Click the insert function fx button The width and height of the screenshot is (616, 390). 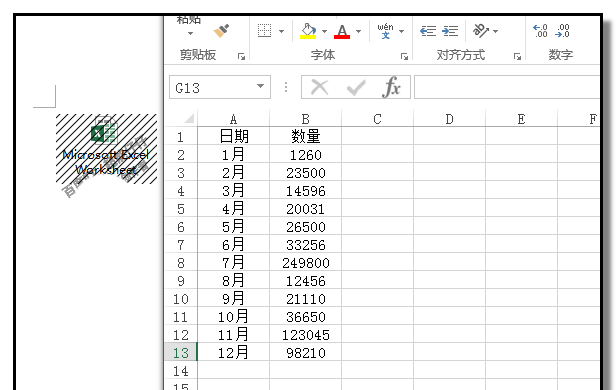pos(391,87)
